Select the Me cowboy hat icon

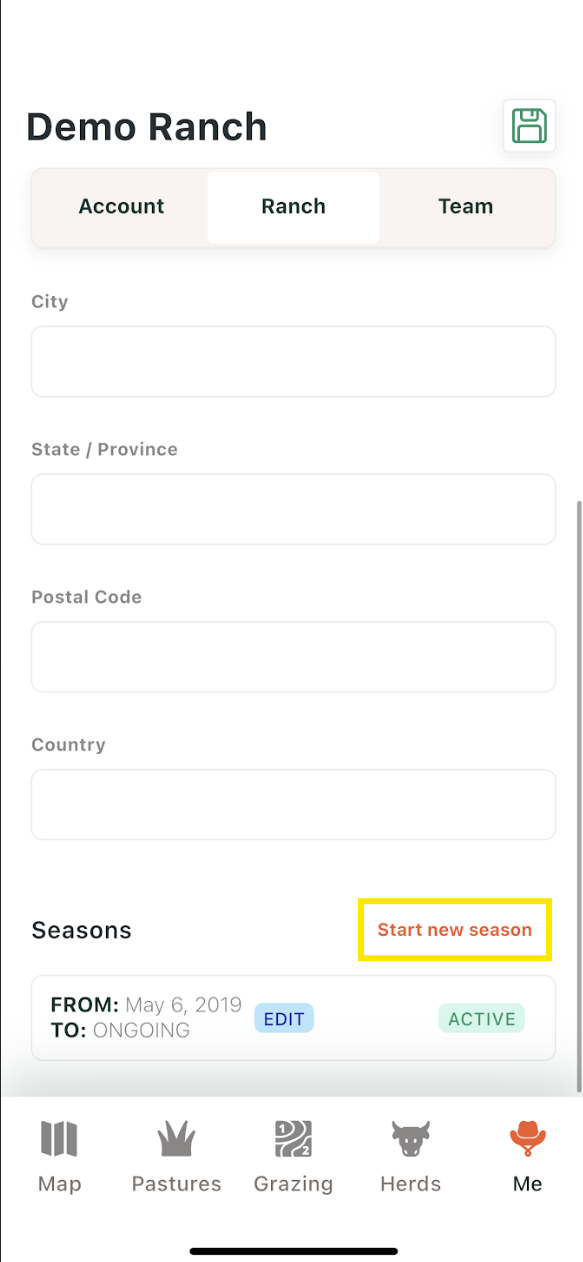527,1138
